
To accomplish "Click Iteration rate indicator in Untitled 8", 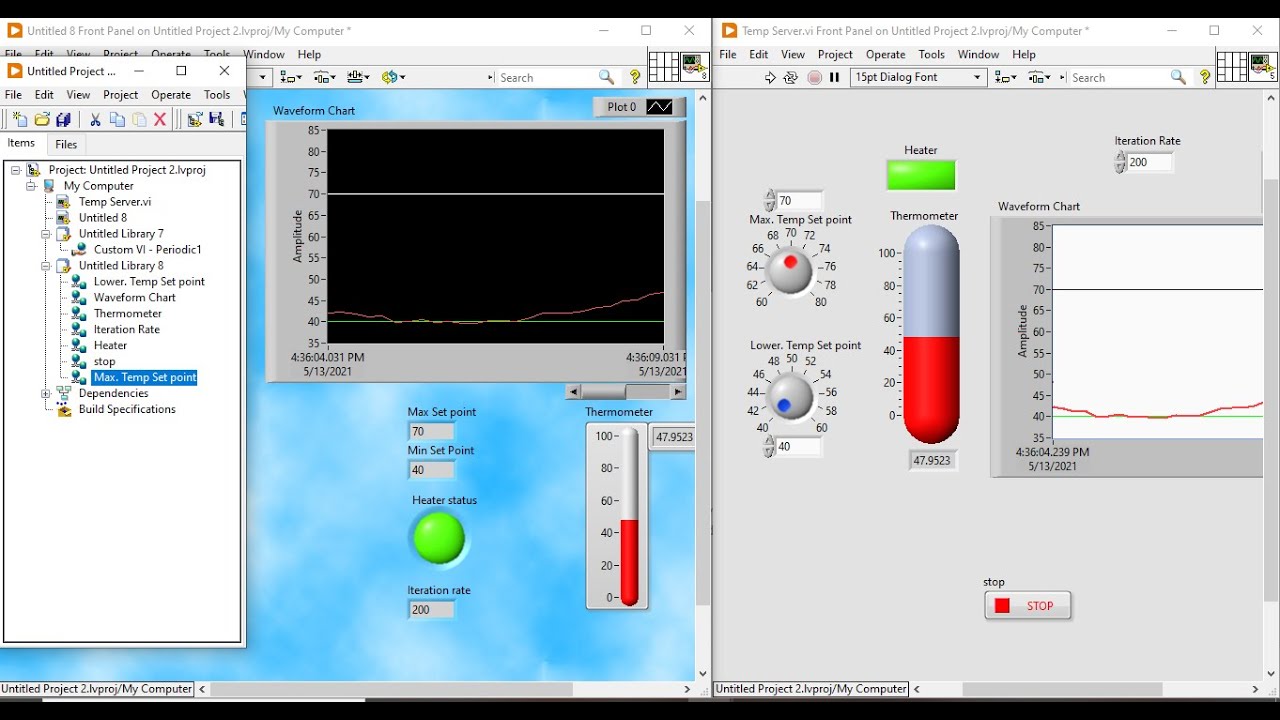I will 431,610.
